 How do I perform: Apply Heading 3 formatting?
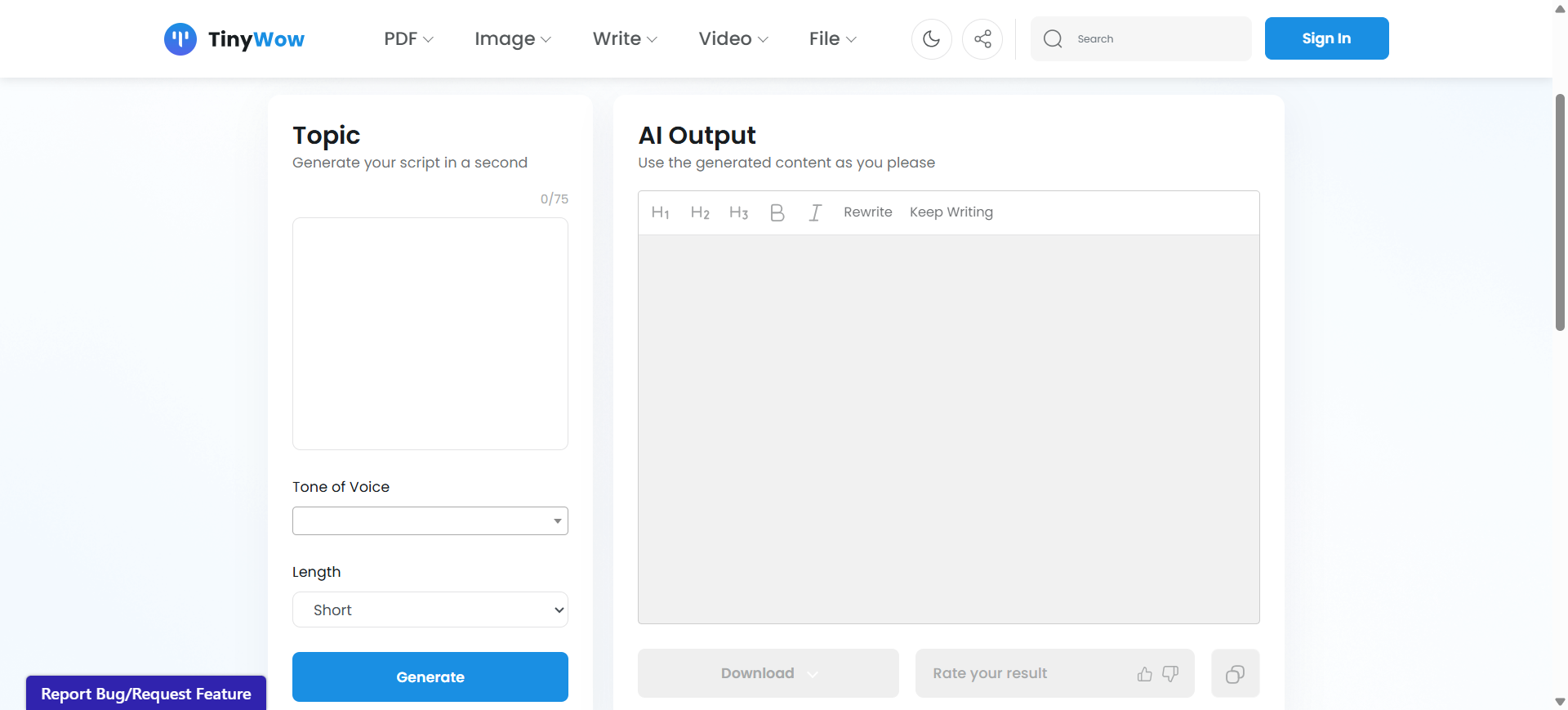click(738, 212)
